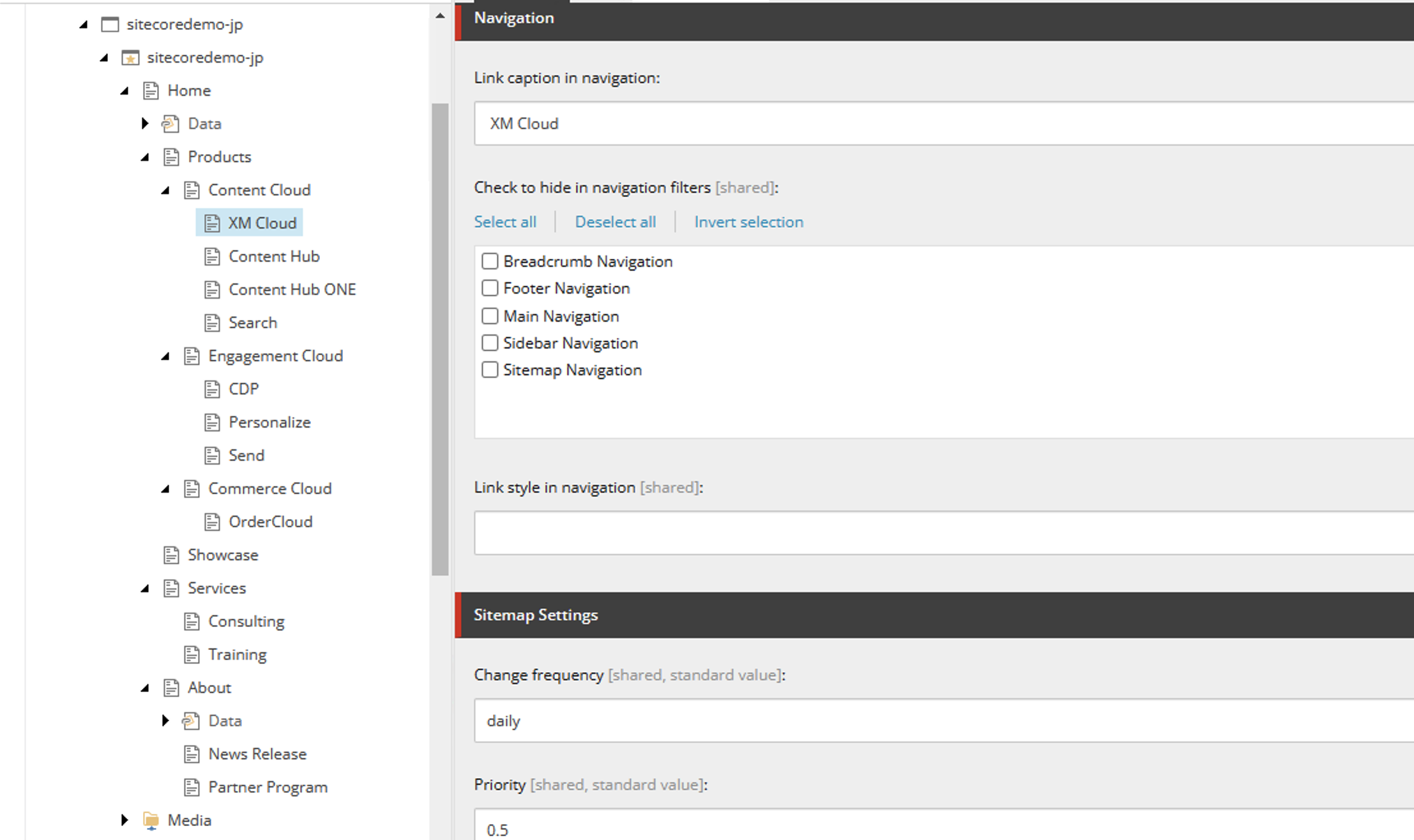Click the Select all link
The image size is (1414, 840).
[x=505, y=222]
